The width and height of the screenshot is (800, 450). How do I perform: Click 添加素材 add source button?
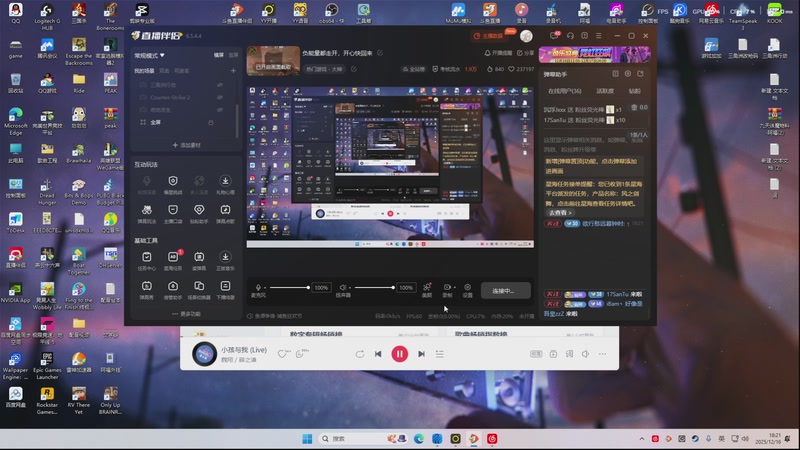point(186,145)
